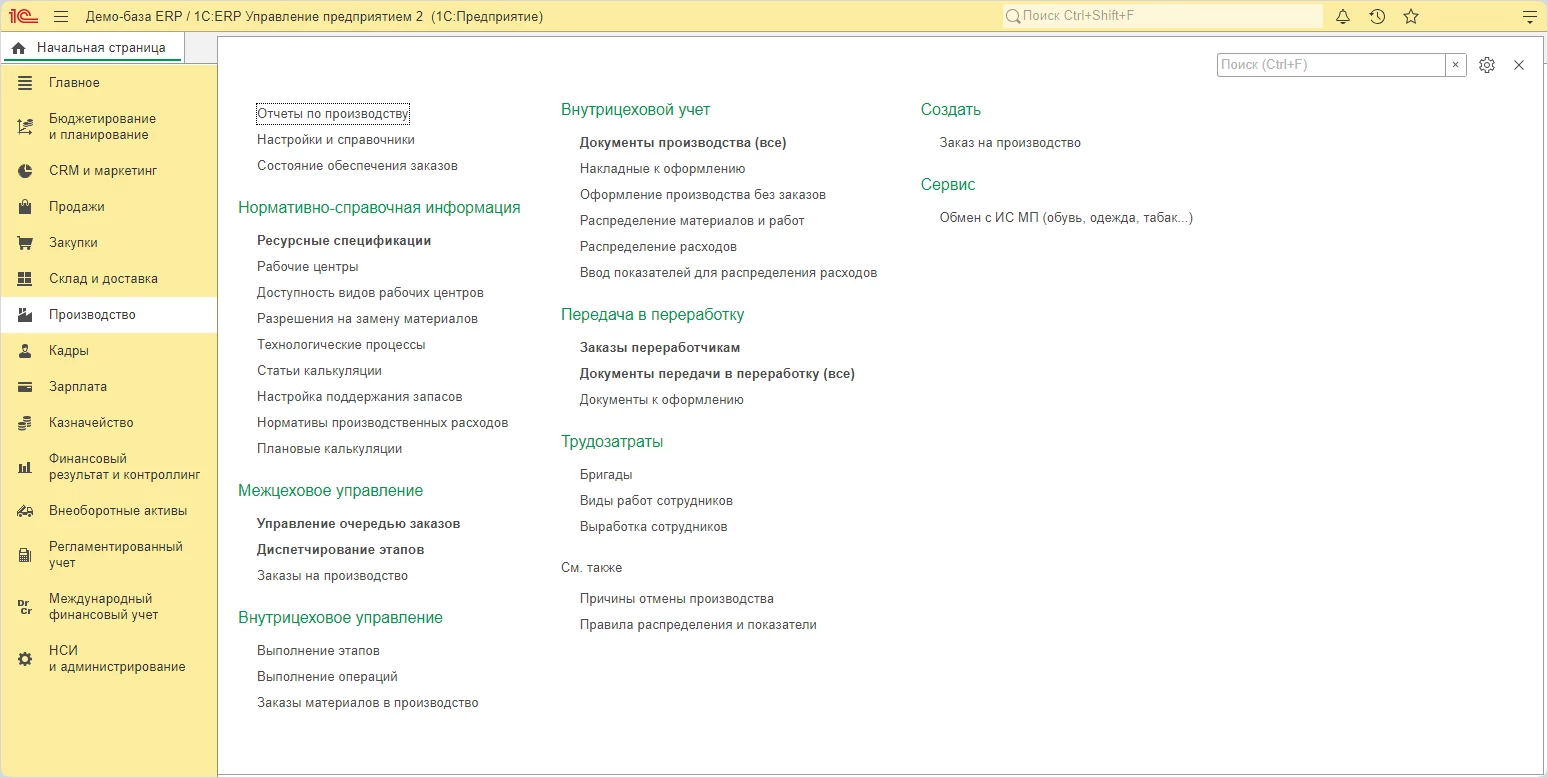Screen dimensions: 1548x778
Task: Open Доступность видов рабочих центров
Action: point(370,293)
